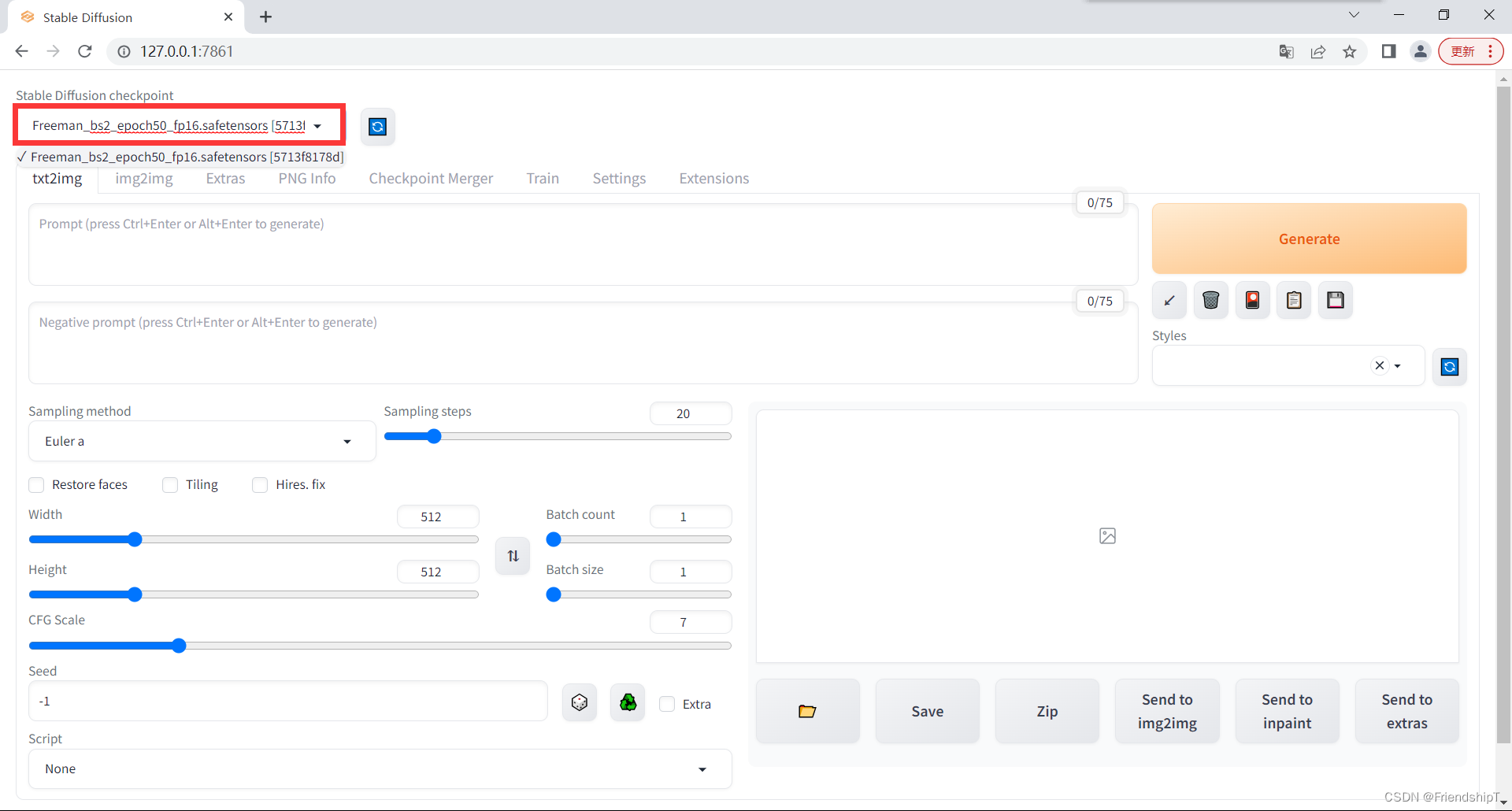
Task: Reload the page
Action: [85, 51]
